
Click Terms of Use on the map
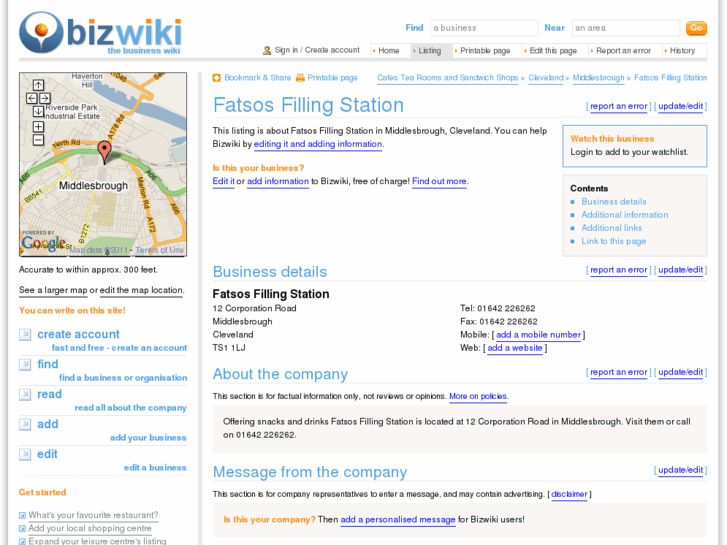tap(159, 250)
